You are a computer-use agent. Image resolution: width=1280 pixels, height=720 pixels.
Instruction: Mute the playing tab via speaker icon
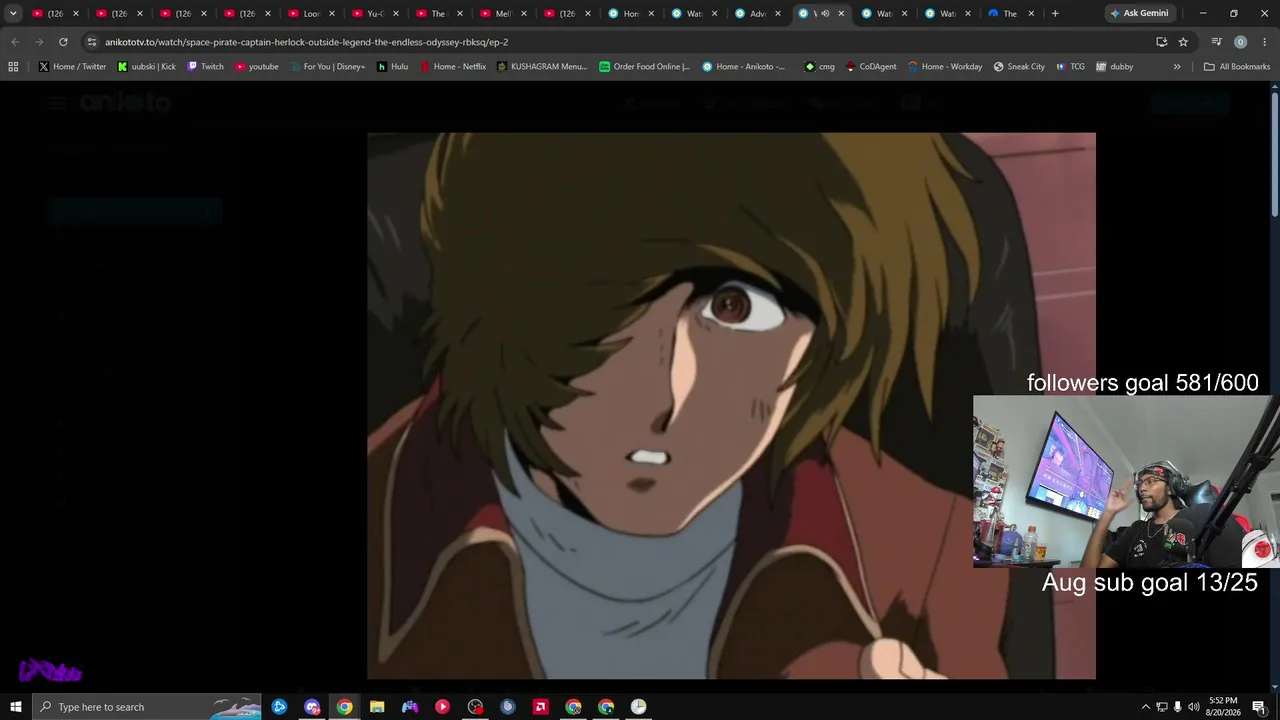(825, 13)
